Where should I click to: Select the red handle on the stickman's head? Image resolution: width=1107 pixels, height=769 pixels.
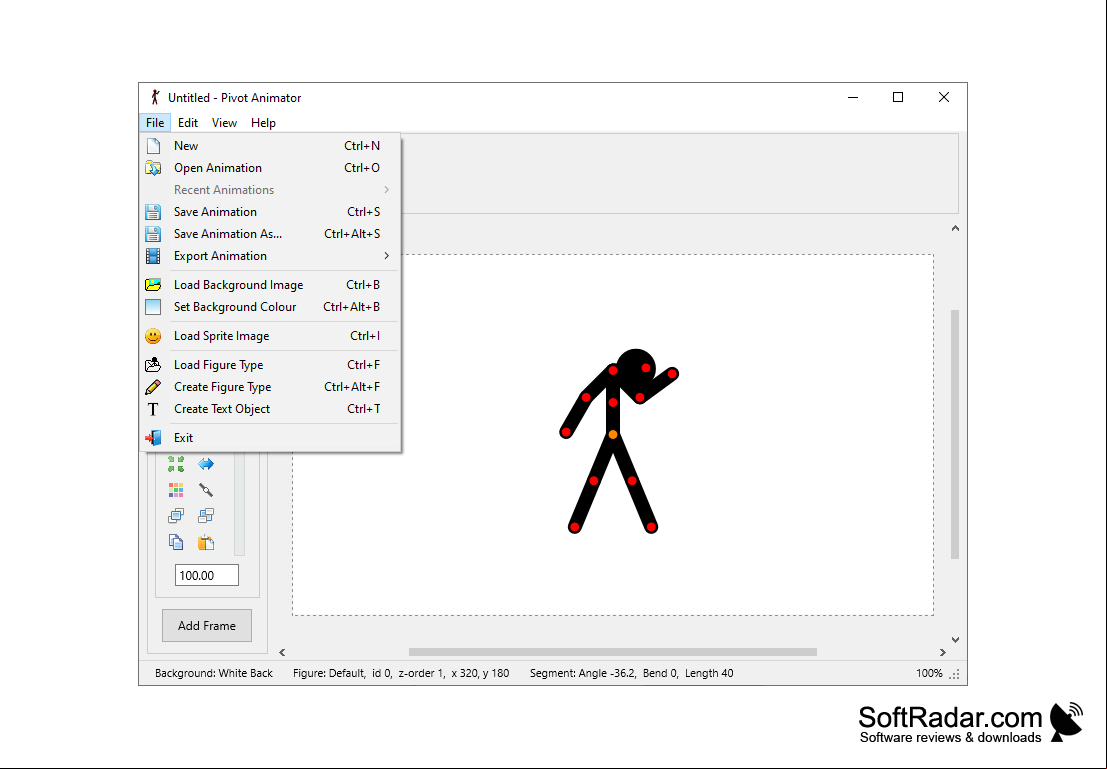(646, 368)
